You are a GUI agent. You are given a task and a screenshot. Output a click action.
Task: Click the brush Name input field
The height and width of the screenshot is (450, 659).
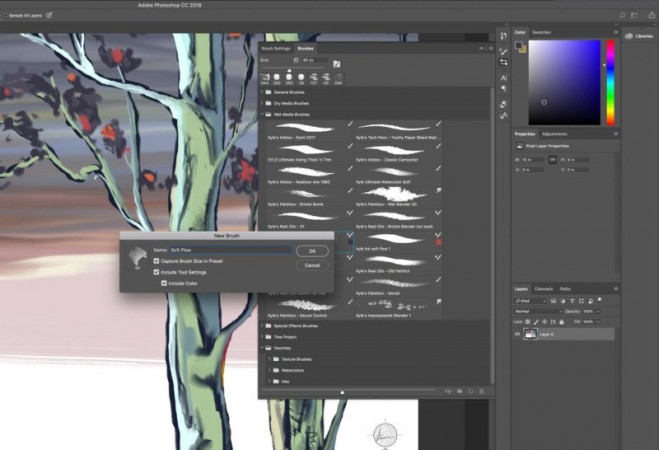coord(230,250)
